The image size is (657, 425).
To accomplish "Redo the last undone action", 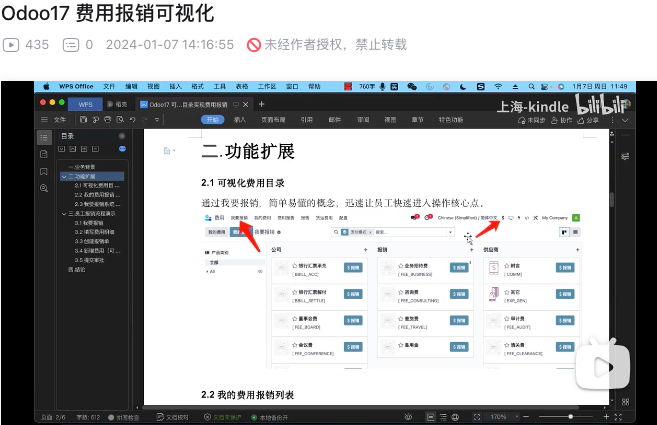I will 145,120.
